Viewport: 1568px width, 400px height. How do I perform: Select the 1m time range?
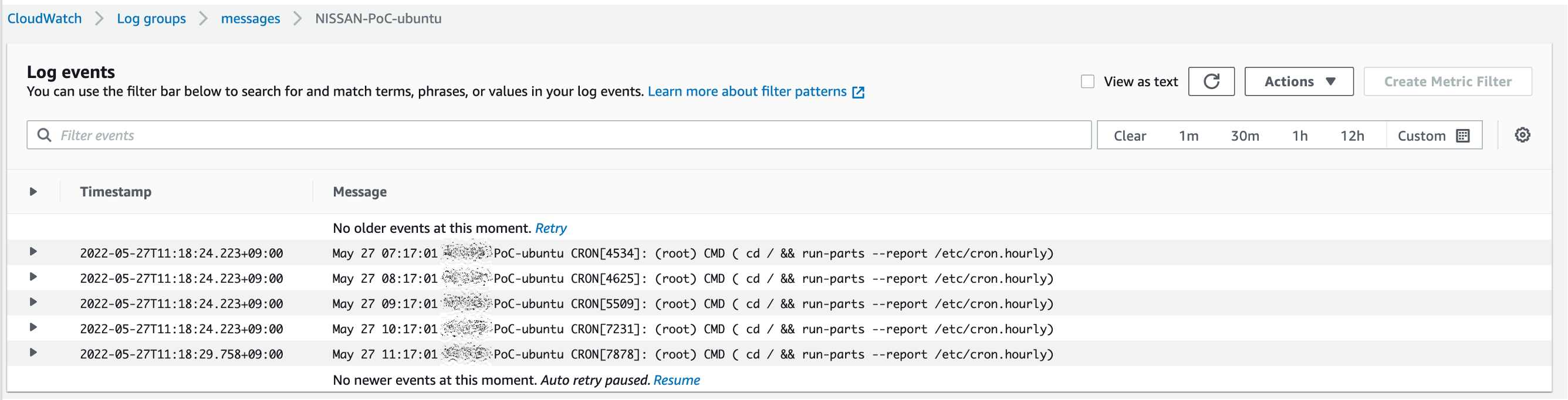(x=1188, y=135)
